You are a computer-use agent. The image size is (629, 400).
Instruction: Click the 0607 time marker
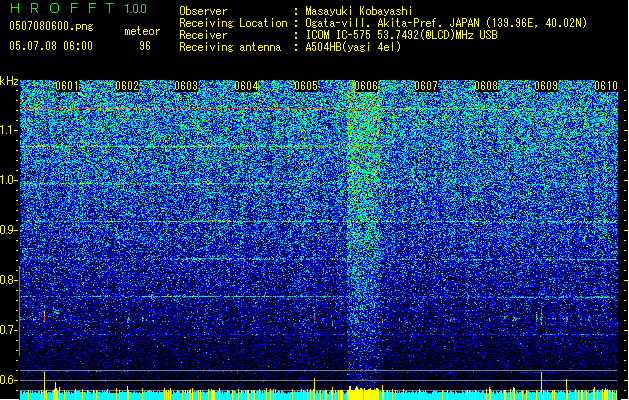(426, 86)
